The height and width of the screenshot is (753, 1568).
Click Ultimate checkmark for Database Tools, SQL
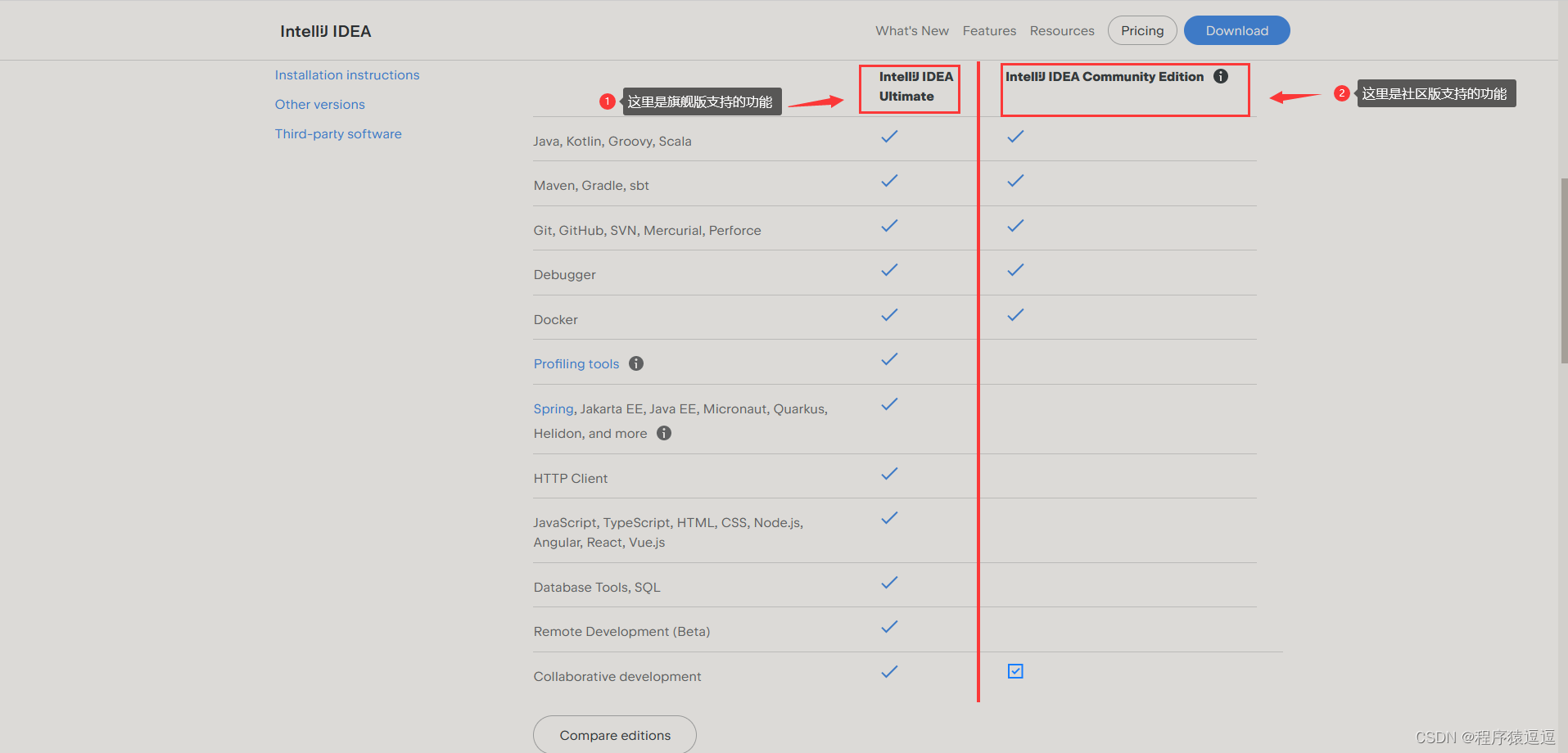(x=889, y=583)
